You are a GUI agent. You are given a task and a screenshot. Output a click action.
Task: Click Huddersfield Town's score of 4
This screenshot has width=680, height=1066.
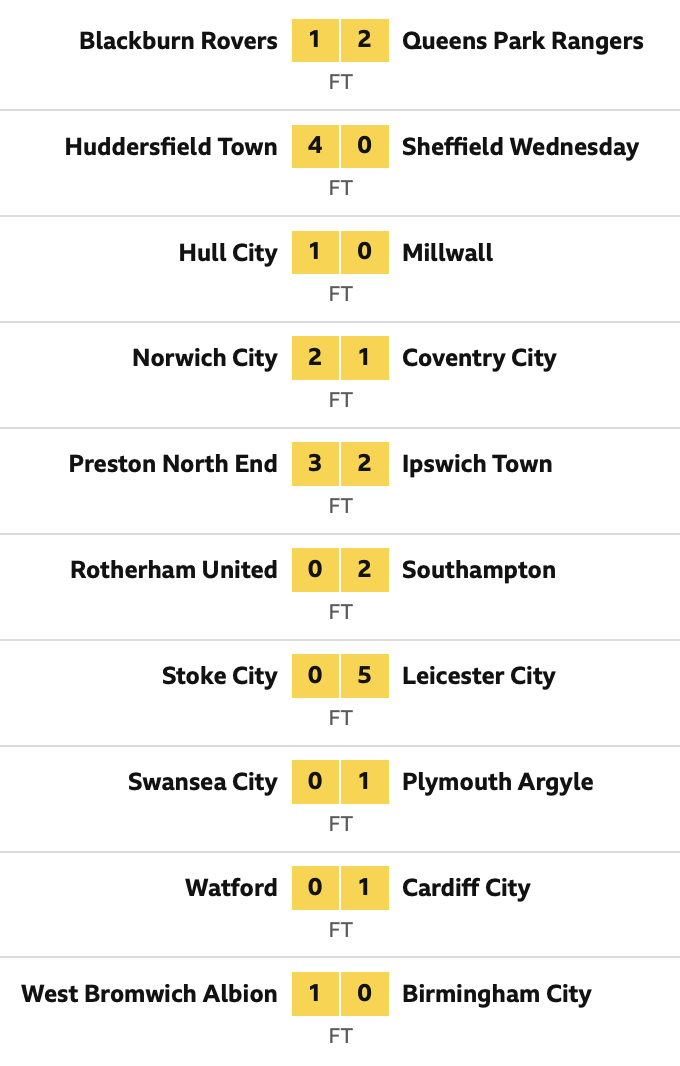[316, 147]
